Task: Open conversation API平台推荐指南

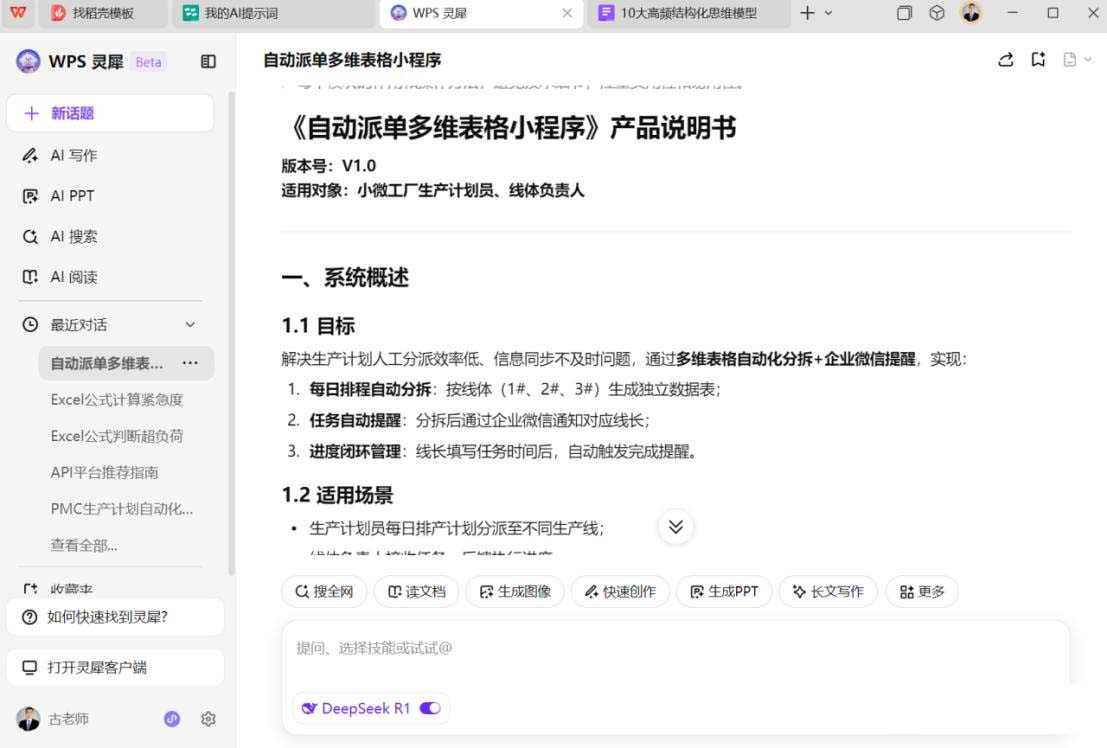Action: click(104, 473)
